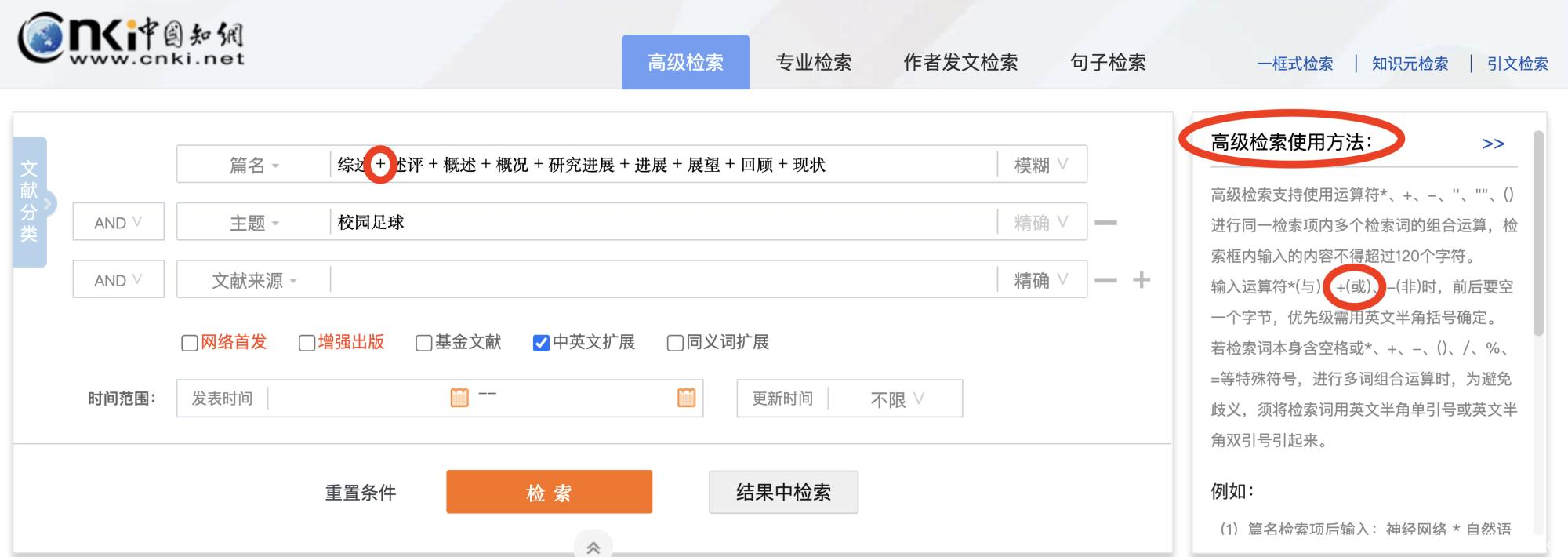Add a new search condition row

click(1142, 280)
